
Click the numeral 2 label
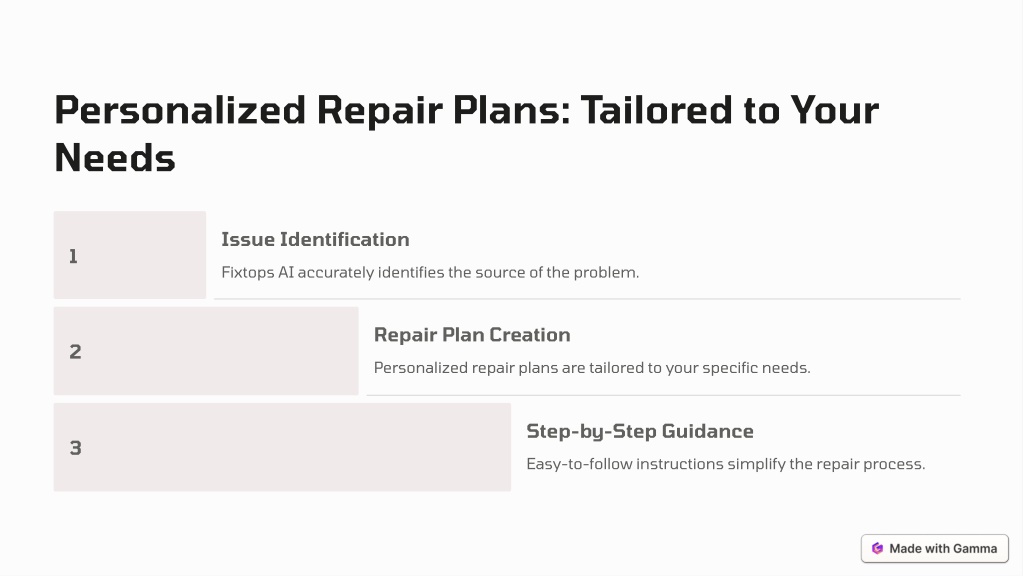[76, 352]
